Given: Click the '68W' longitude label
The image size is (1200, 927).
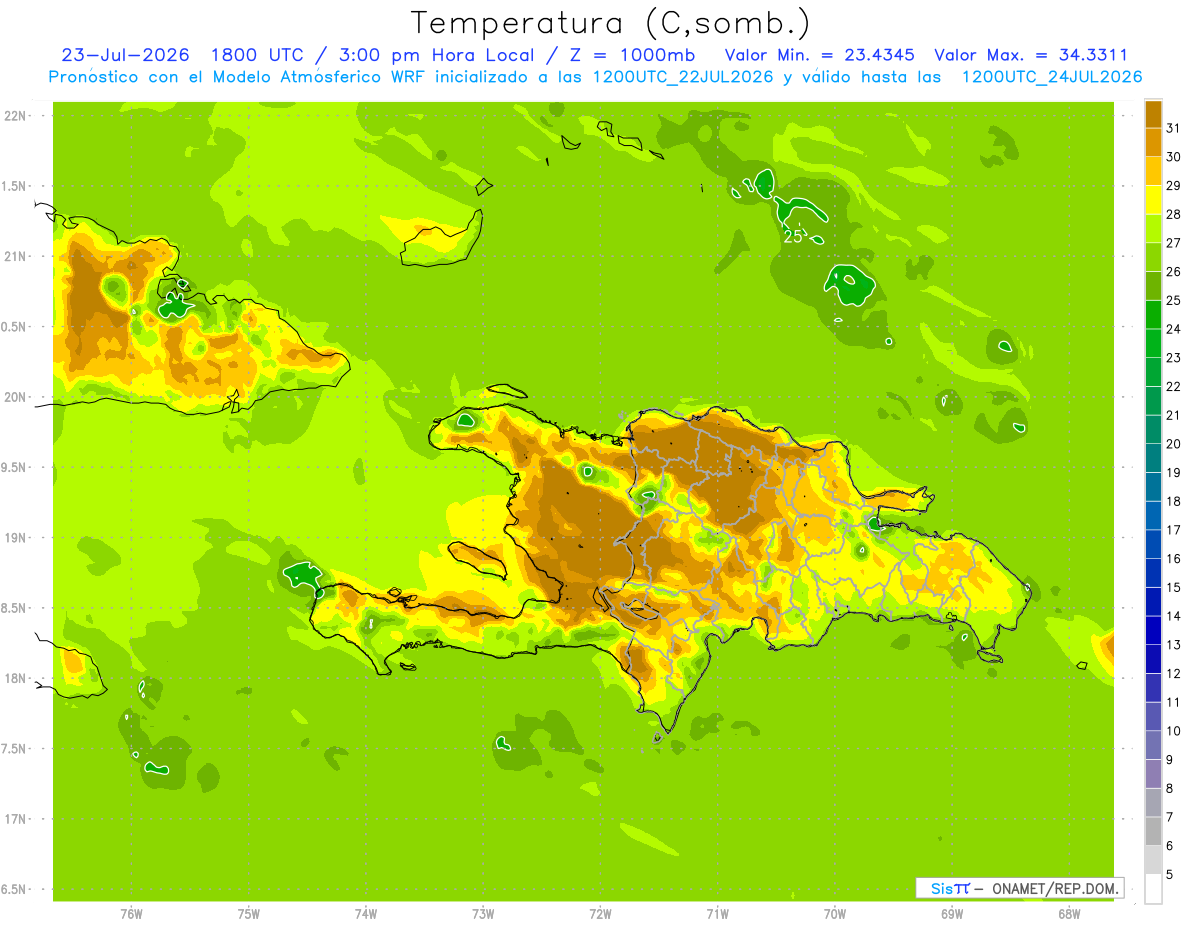Looking at the screenshot, I should 1068,914.
